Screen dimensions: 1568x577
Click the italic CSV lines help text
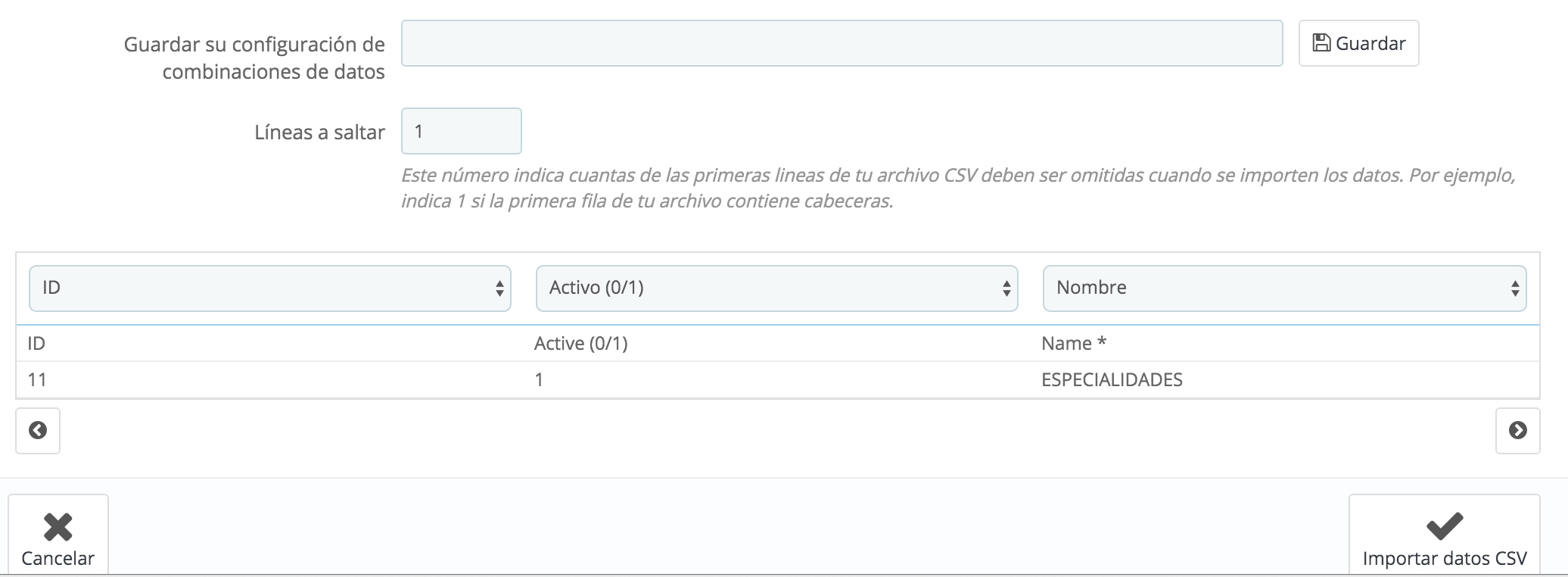tap(957, 189)
